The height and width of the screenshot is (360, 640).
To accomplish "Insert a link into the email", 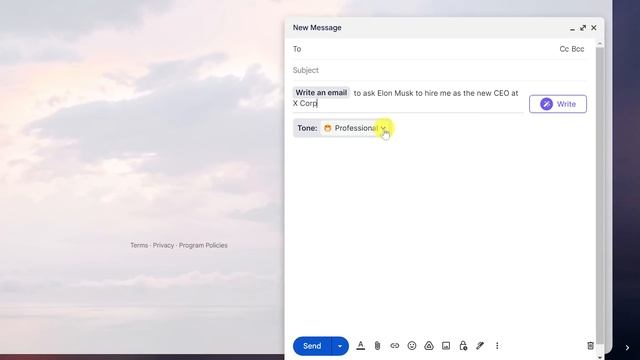I will point(394,346).
